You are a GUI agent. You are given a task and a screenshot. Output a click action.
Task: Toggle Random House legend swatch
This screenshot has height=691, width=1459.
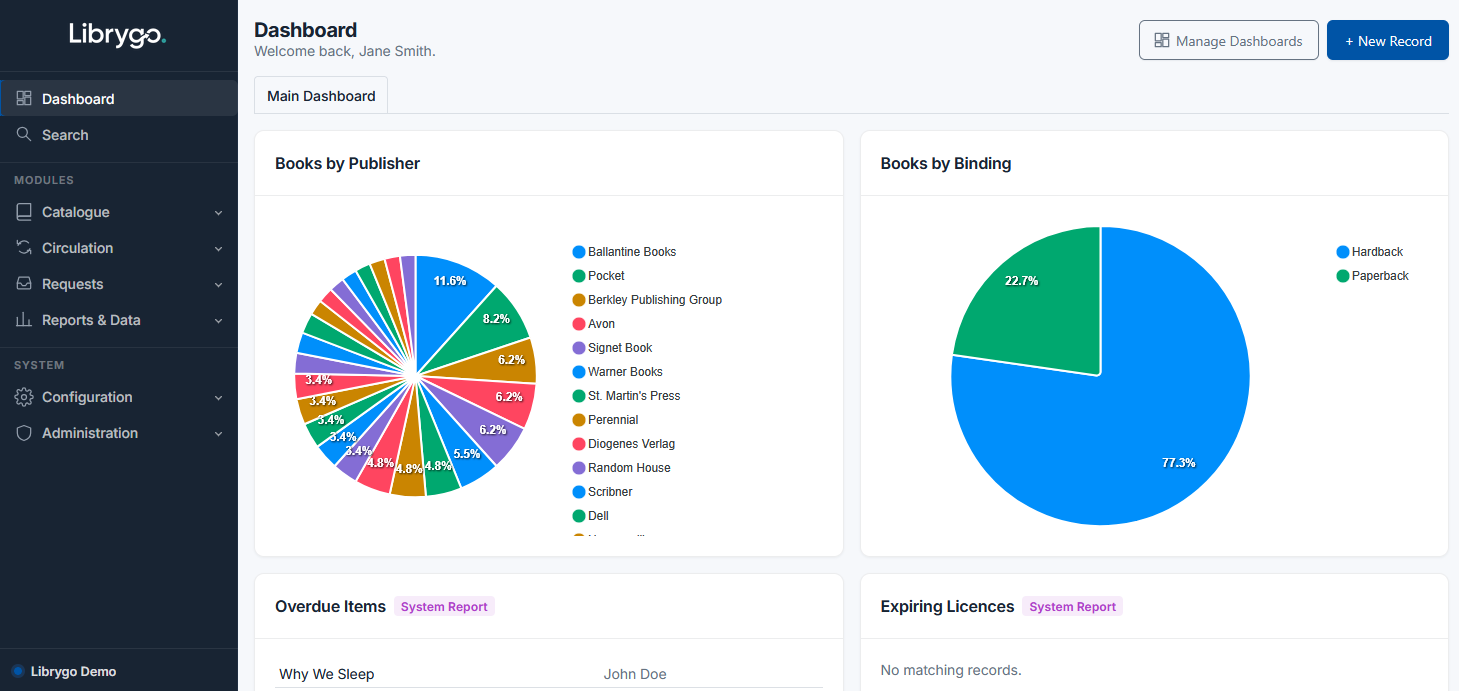(578, 468)
